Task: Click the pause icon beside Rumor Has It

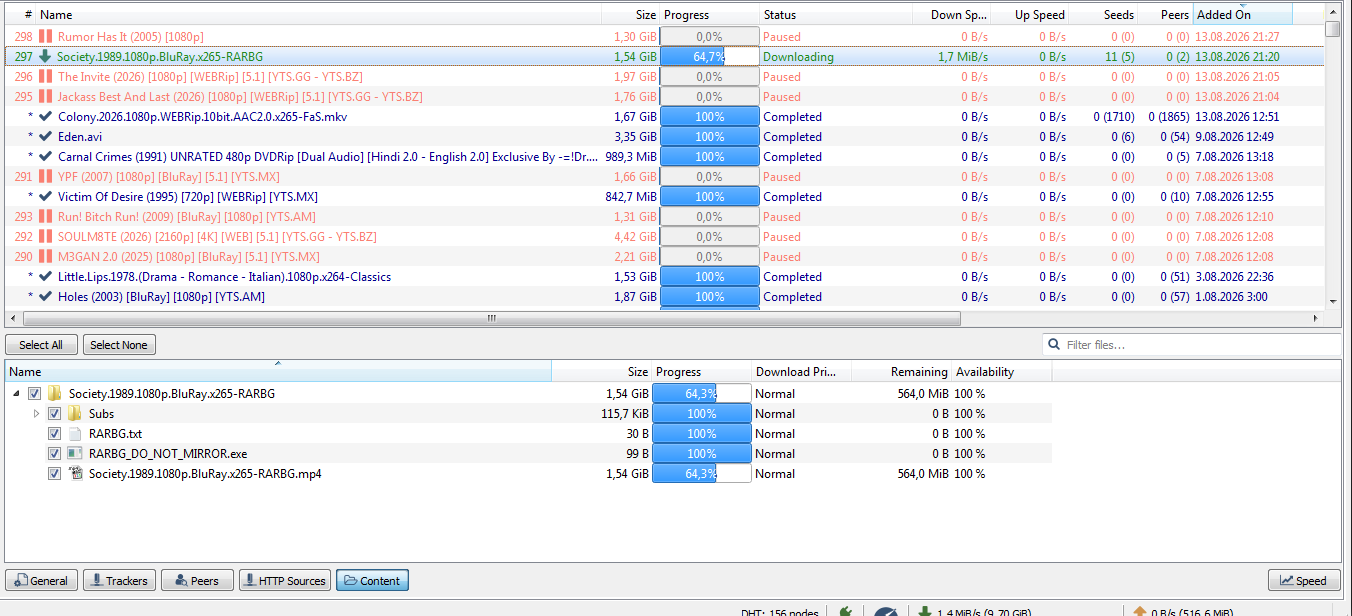Action: 45,37
